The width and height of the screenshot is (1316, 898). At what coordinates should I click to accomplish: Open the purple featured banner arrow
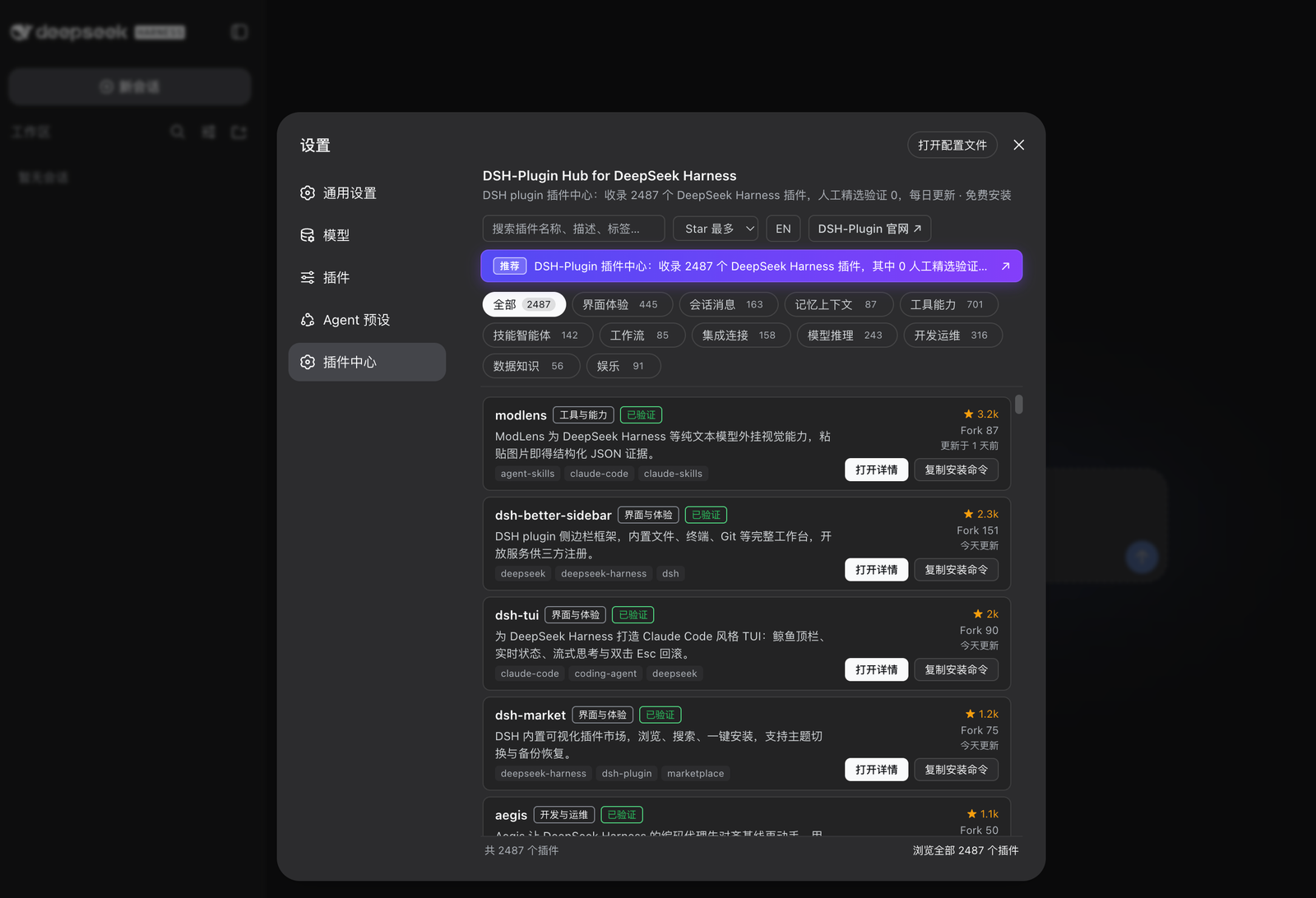point(1005,266)
